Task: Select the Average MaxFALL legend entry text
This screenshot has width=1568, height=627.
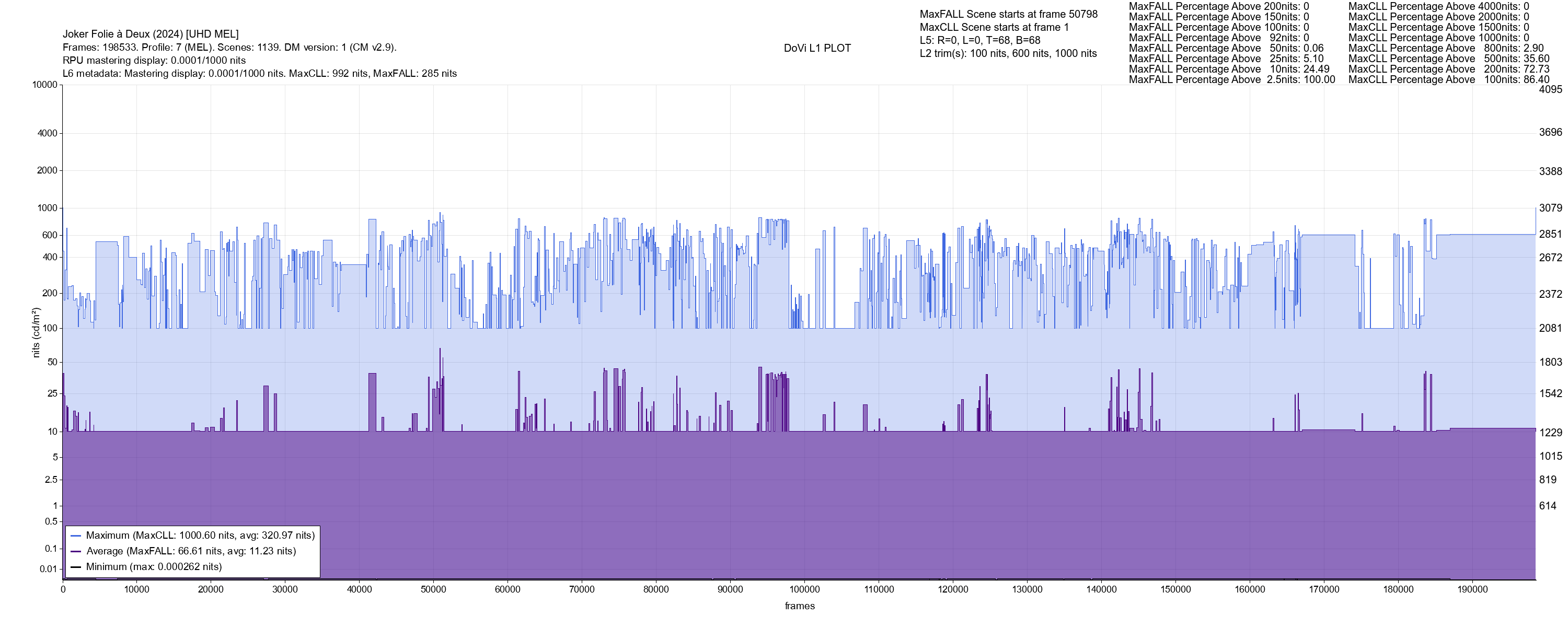Action: coord(191,552)
